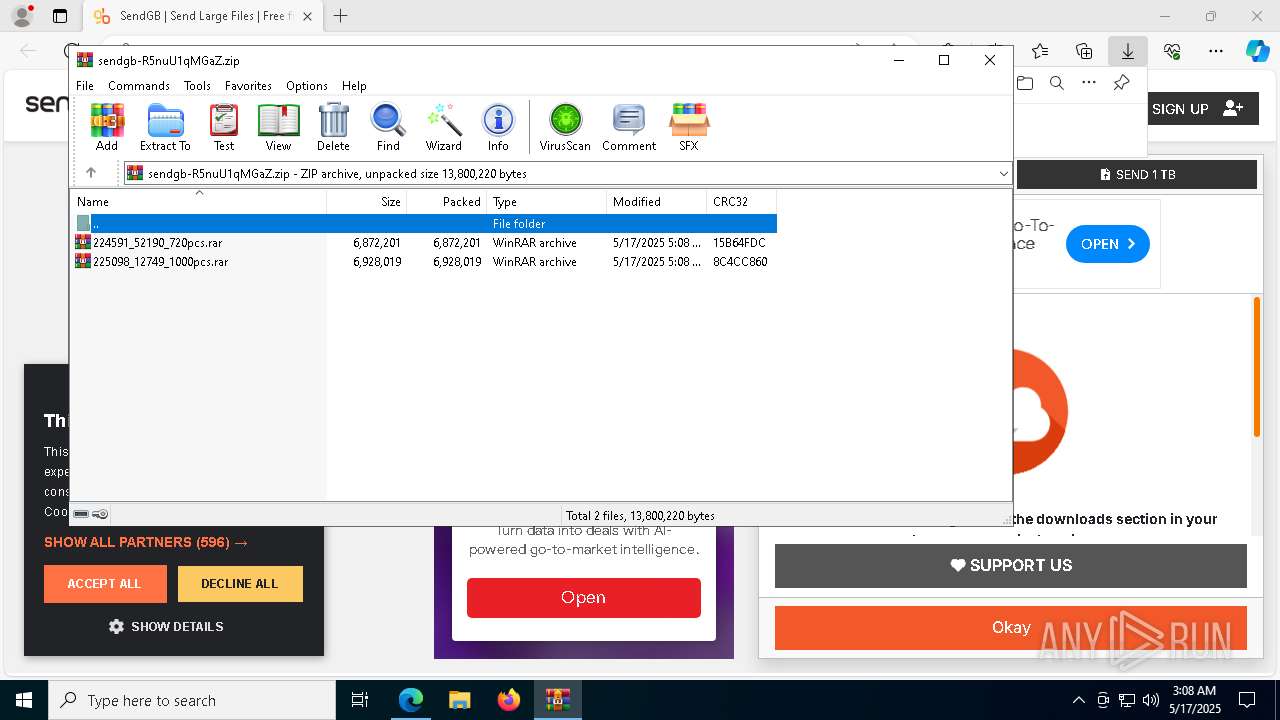Open the Commands menu
The width and height of the screenshot is (1280, 720).
[x=139, y=86]
